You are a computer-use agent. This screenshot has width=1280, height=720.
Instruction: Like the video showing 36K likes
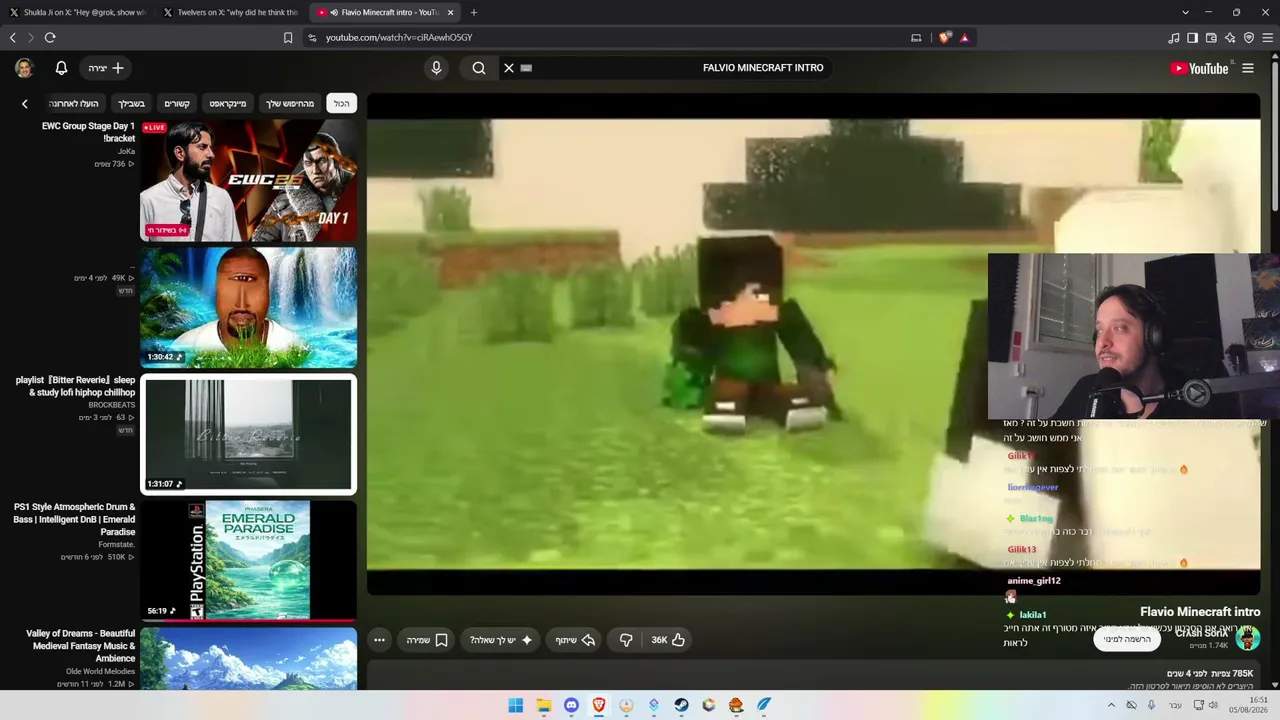(669, 640)
